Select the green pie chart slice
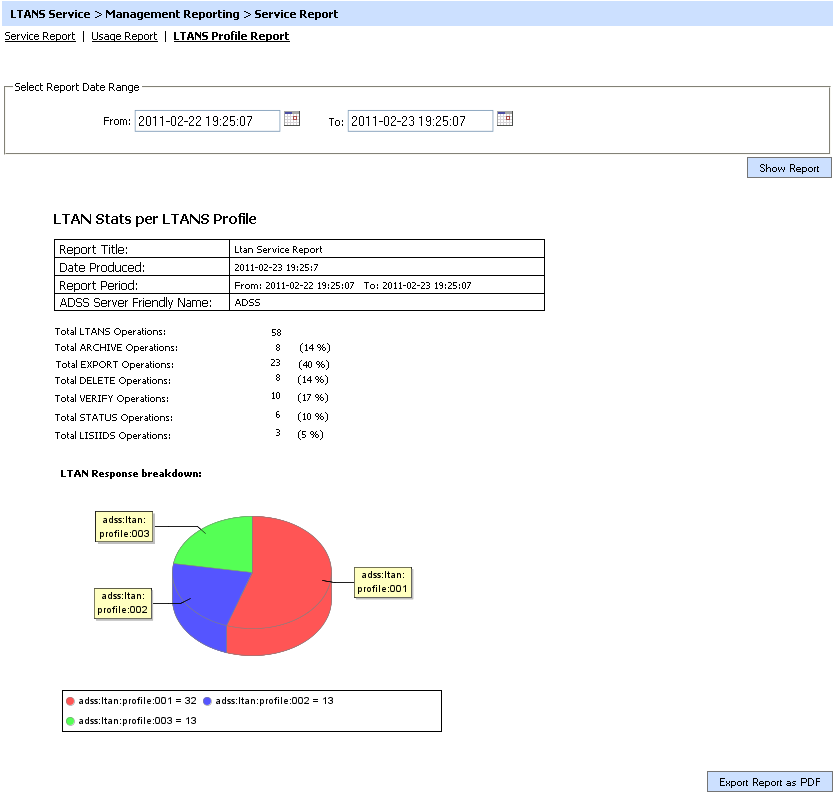836x802 pixels. click(x=215, y=540)
